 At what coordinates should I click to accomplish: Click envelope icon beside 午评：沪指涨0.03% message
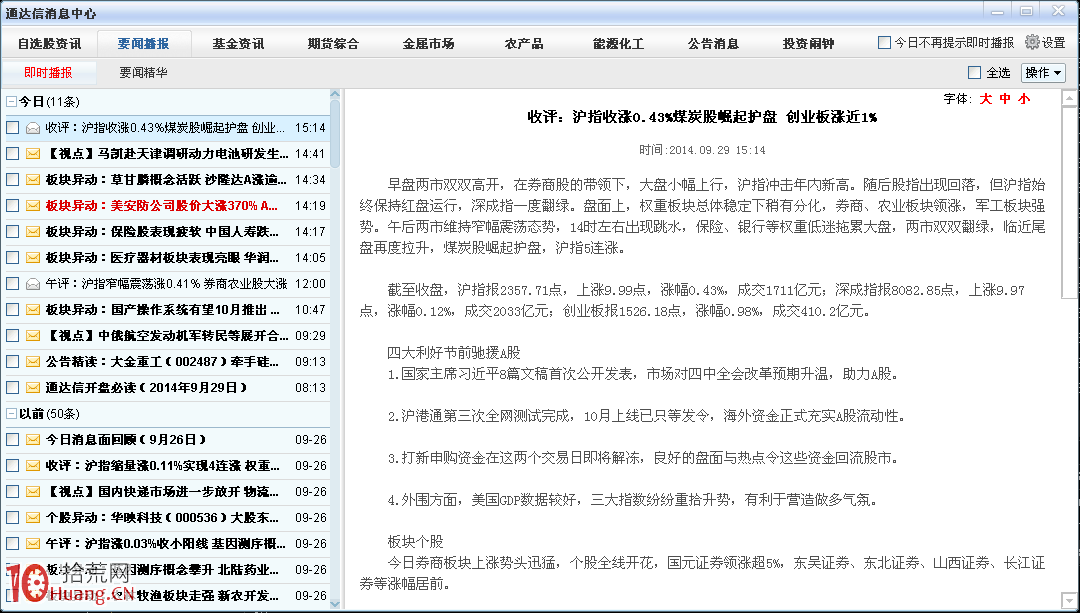(x=32, y=543)
